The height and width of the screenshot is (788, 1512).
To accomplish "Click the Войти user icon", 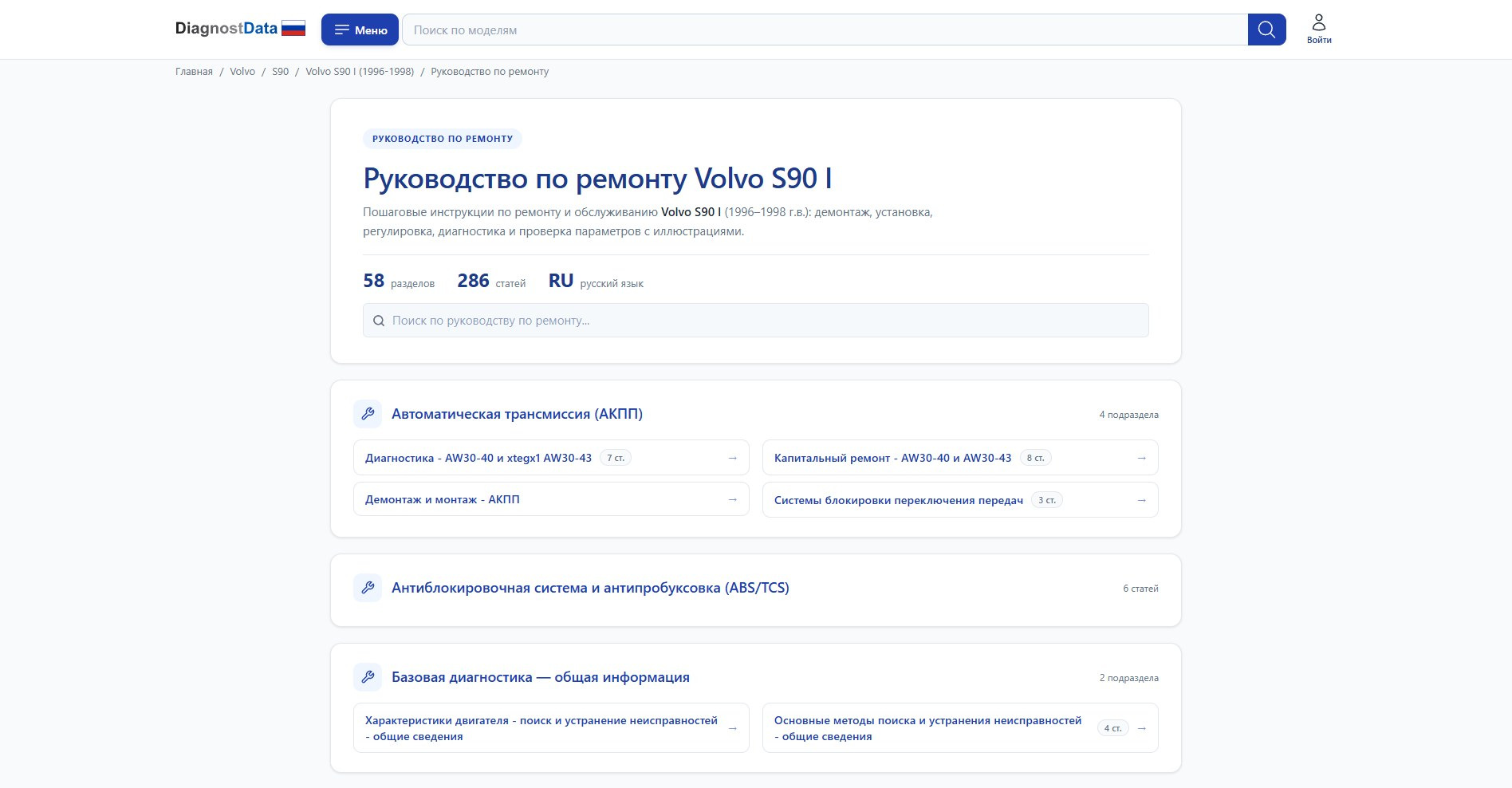I will pos(1319,29).
